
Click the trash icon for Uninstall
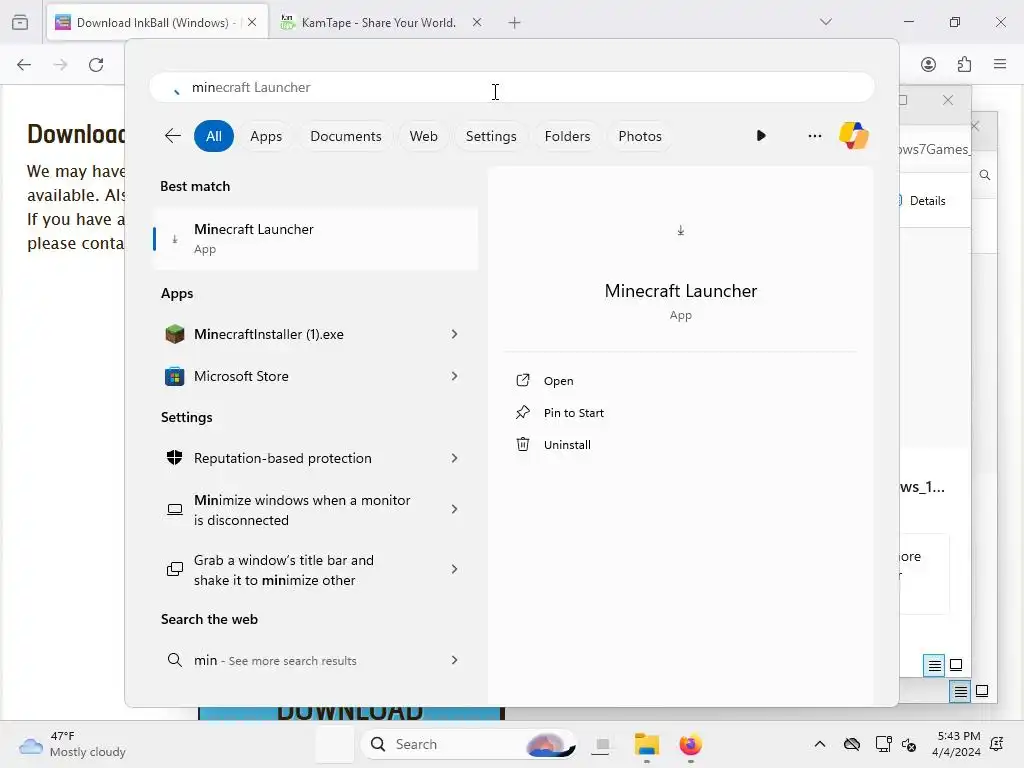point(523,444)
